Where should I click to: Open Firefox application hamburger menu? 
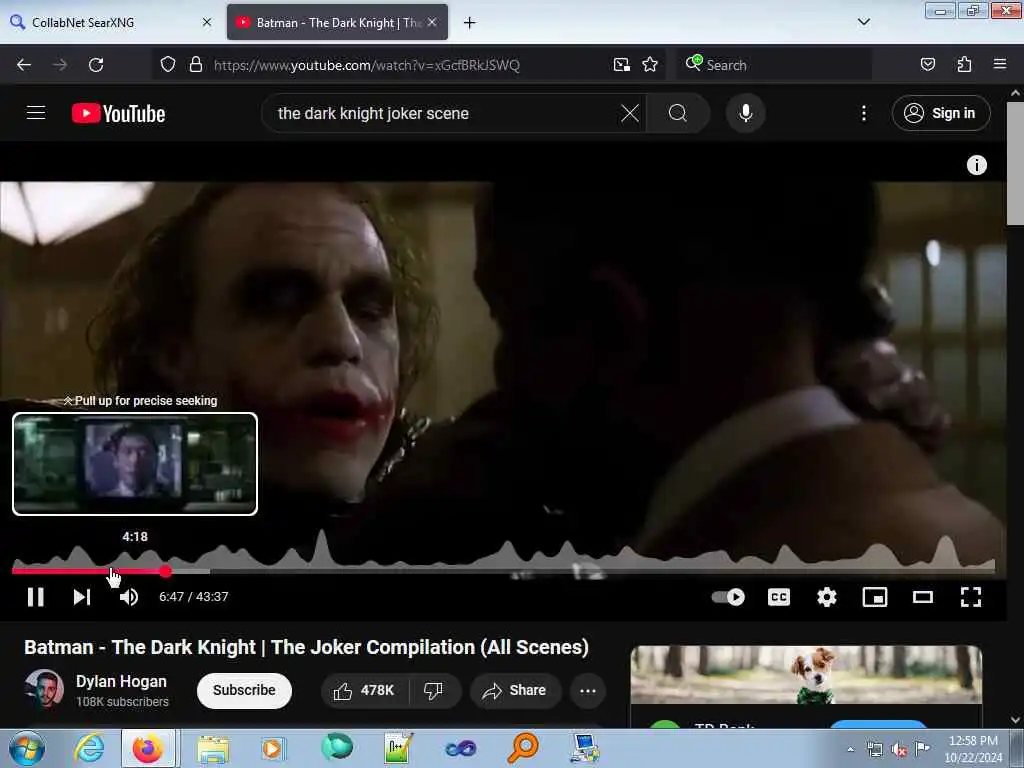(x=1000, y=65)
